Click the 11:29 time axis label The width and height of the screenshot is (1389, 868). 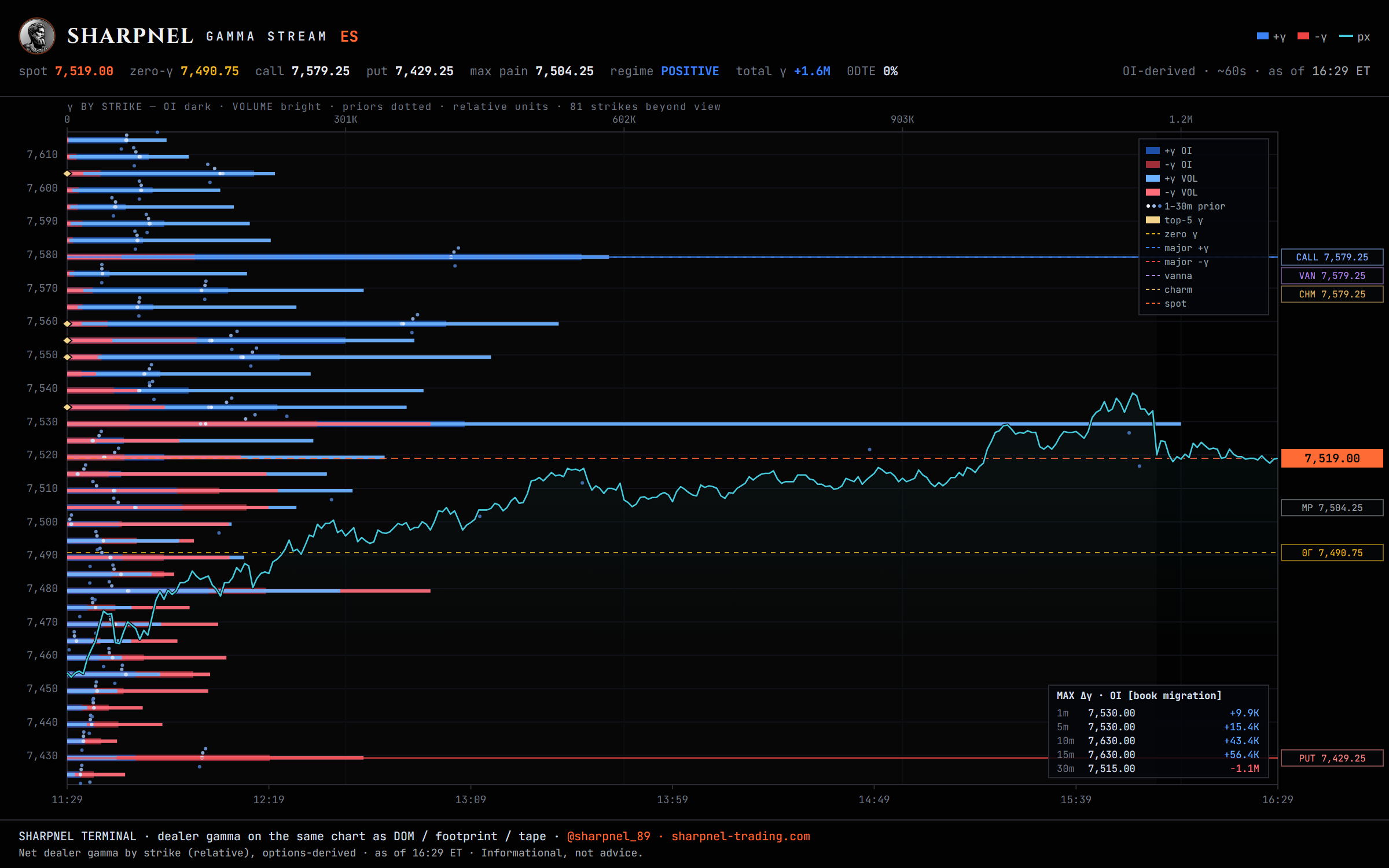coord(67,800)
